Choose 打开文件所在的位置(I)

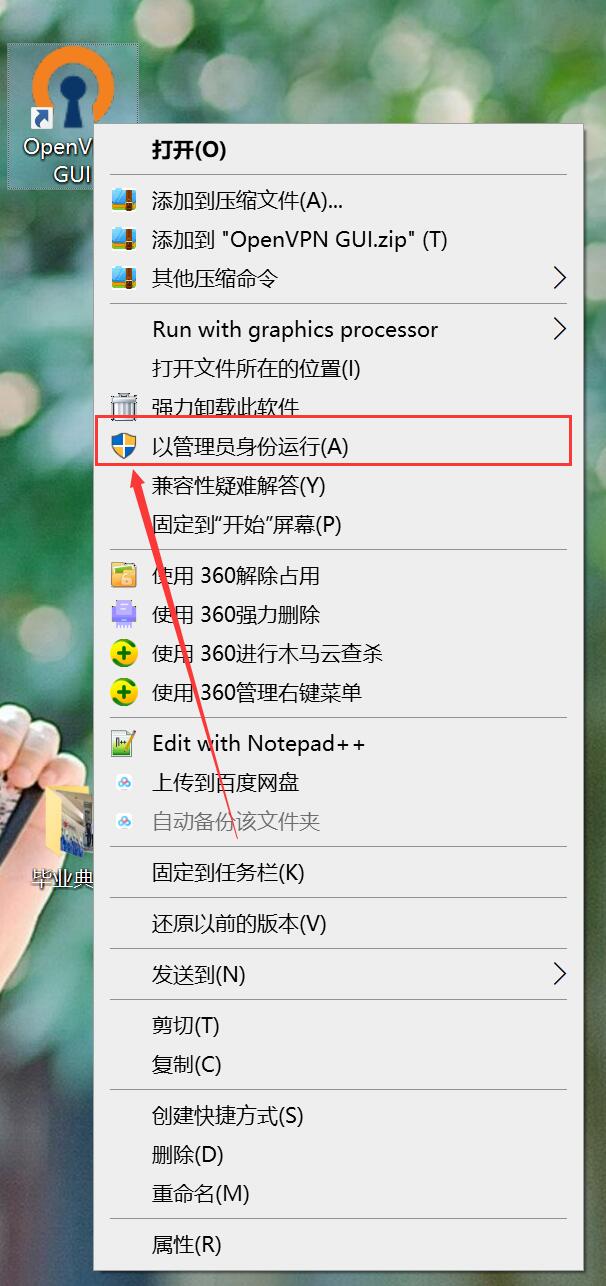pyautogui.click(x=256, y=368)
